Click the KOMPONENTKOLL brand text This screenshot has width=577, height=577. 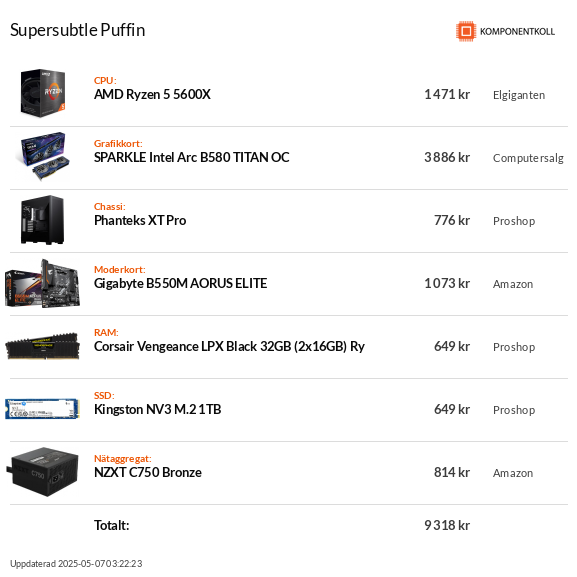pyautogui.click(x=517, y=32)
